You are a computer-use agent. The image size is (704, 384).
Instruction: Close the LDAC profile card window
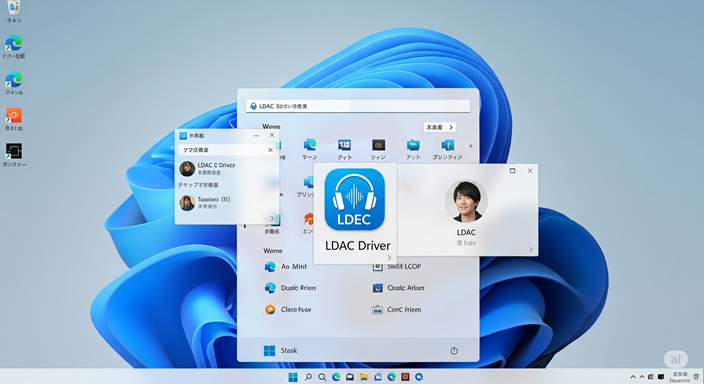(x=530, y=171)
